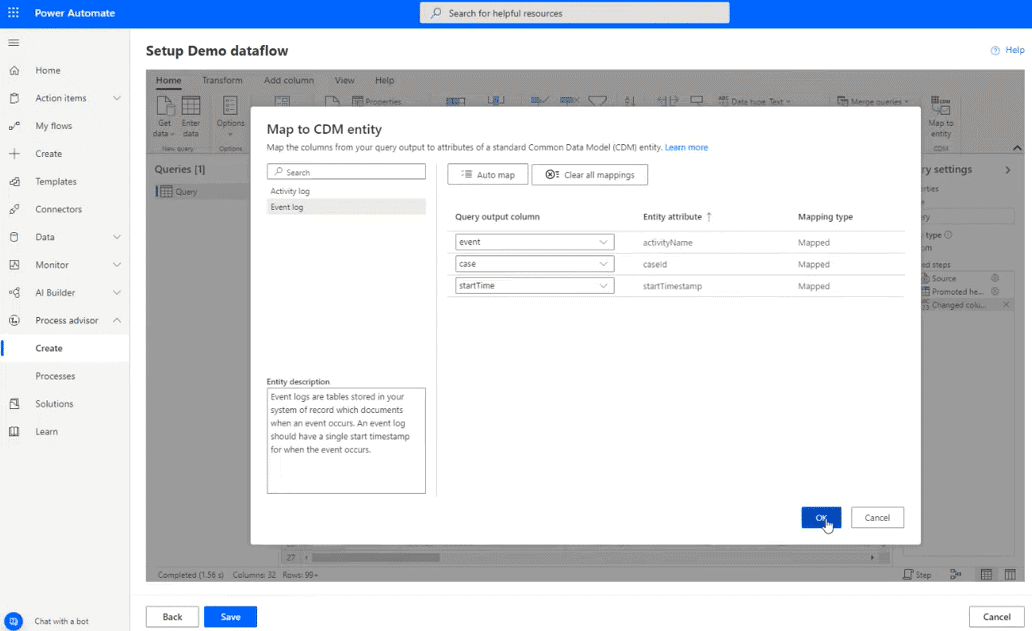Screen dimensions: 1032x631
Task: Collapse the Process advisor section
Action: pos(117,320)
